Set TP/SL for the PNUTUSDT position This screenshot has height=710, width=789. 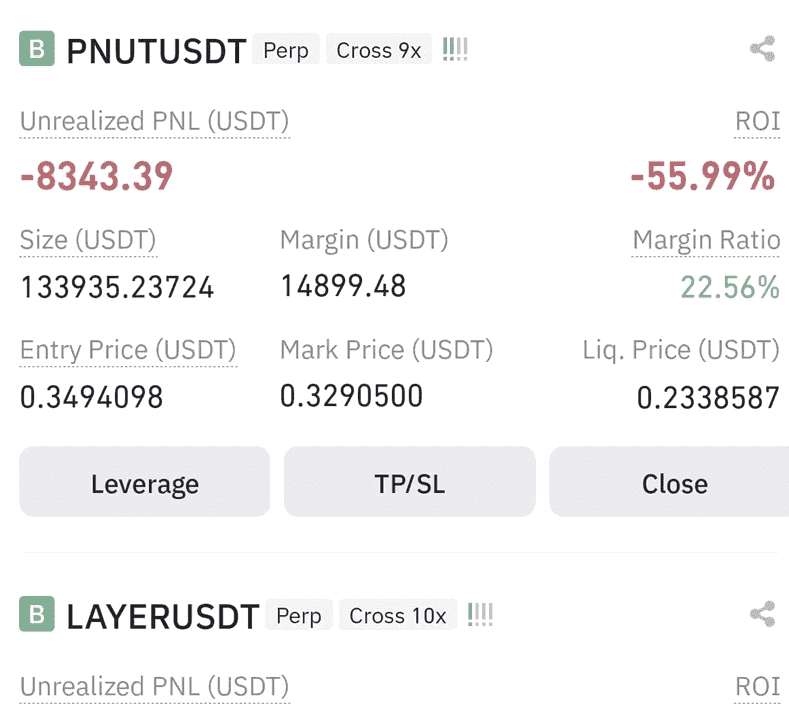pos(410,482)
